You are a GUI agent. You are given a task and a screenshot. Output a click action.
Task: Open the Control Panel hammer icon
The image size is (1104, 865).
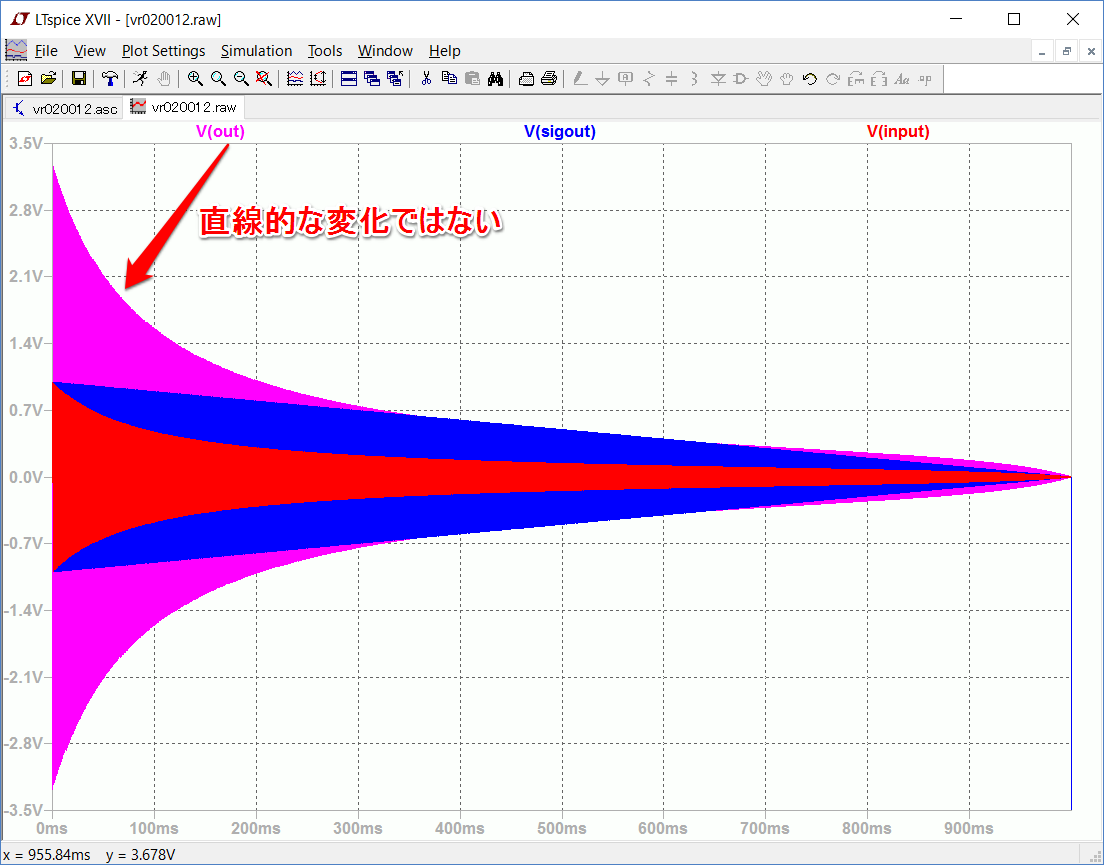tap(110, 78)
